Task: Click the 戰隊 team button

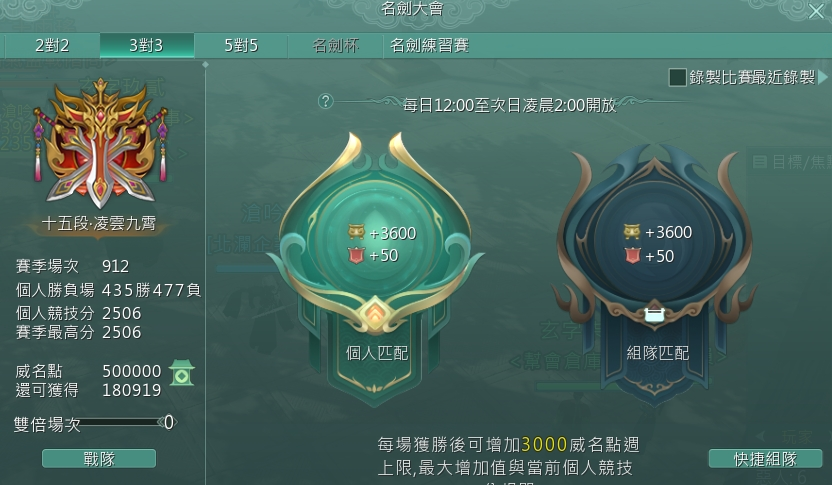Action: coord(99,458)
